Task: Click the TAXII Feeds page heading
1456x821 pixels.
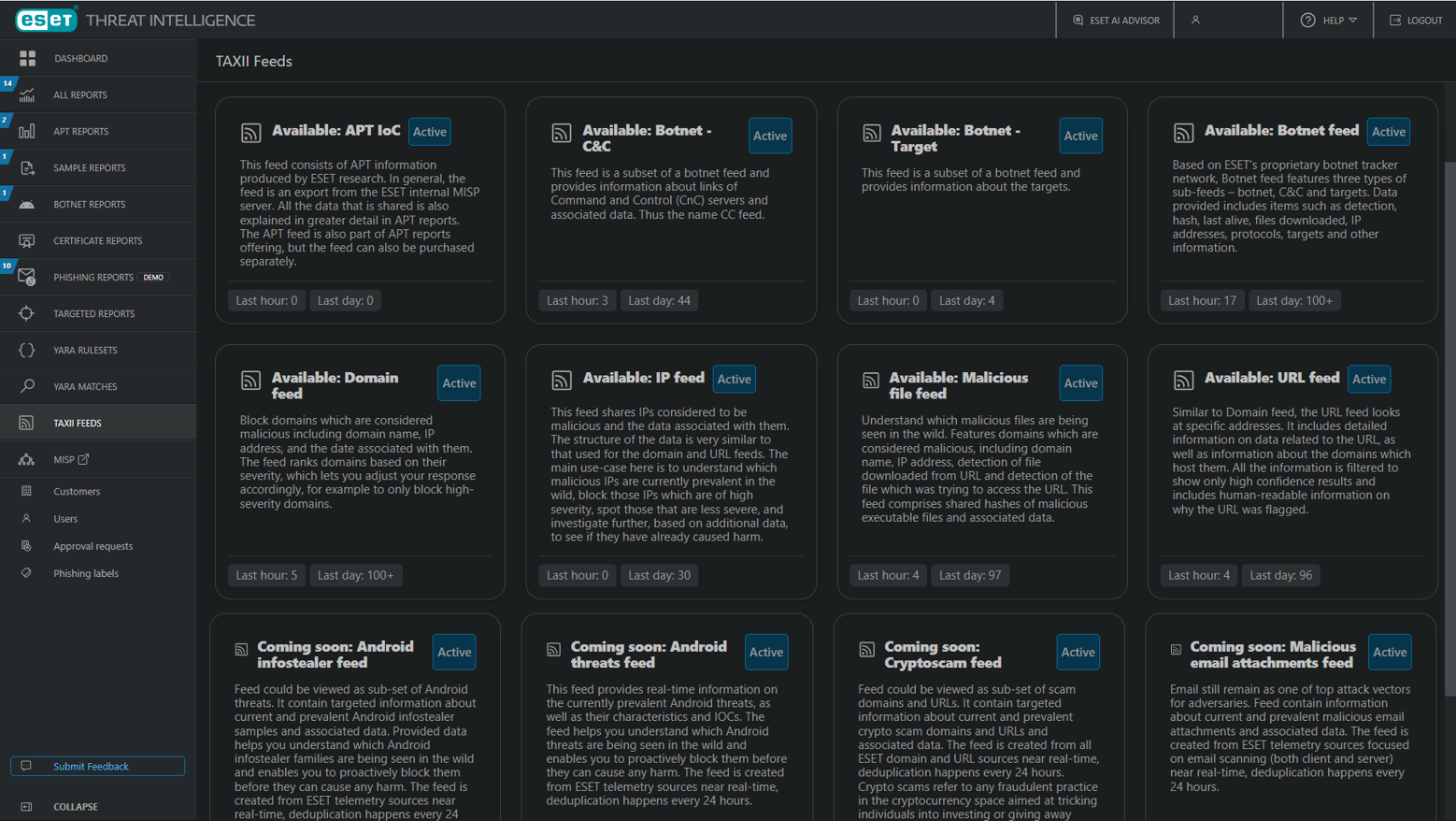Action: tap(253, 61)
